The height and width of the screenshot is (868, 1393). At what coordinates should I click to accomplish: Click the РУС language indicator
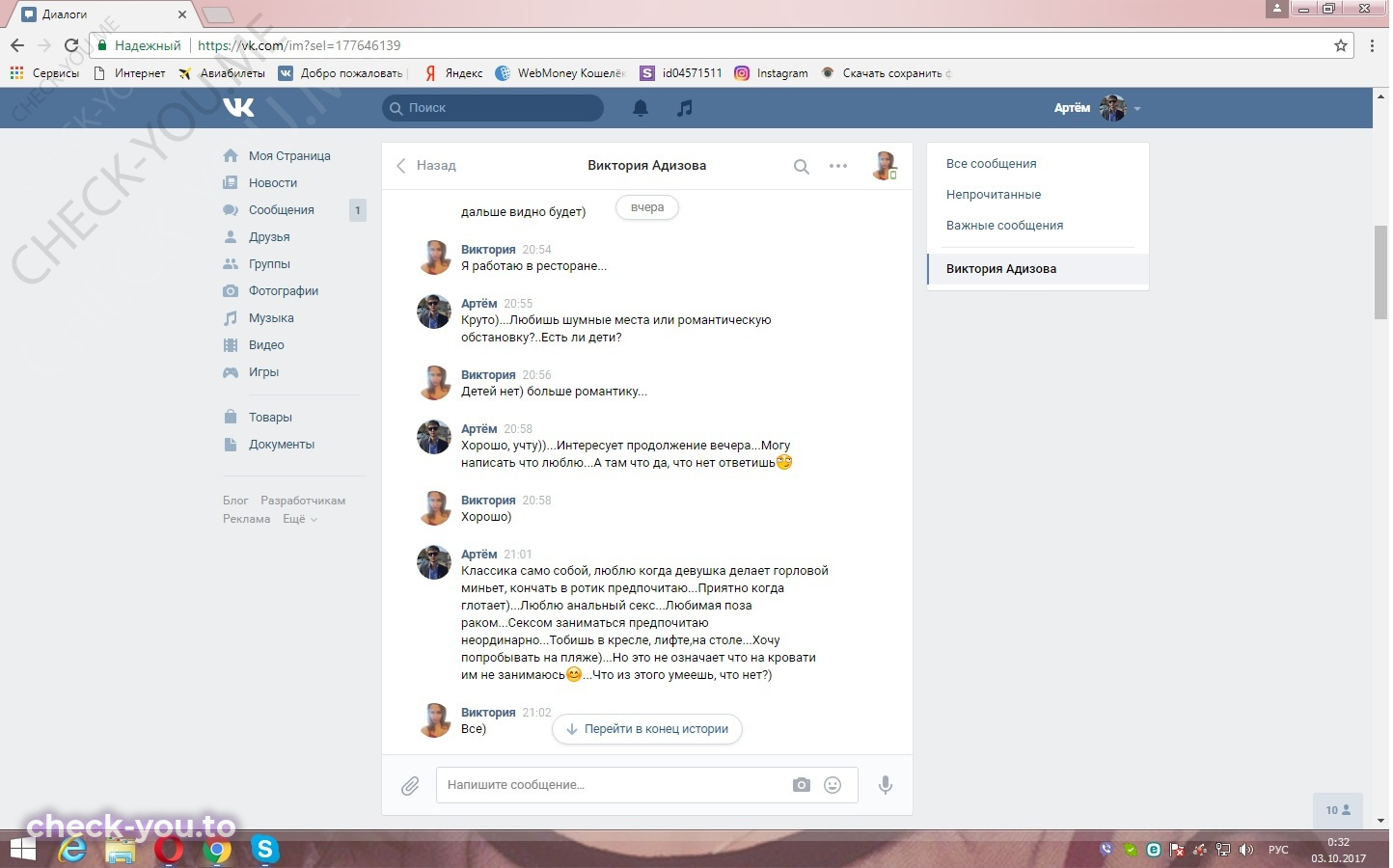1278,850
